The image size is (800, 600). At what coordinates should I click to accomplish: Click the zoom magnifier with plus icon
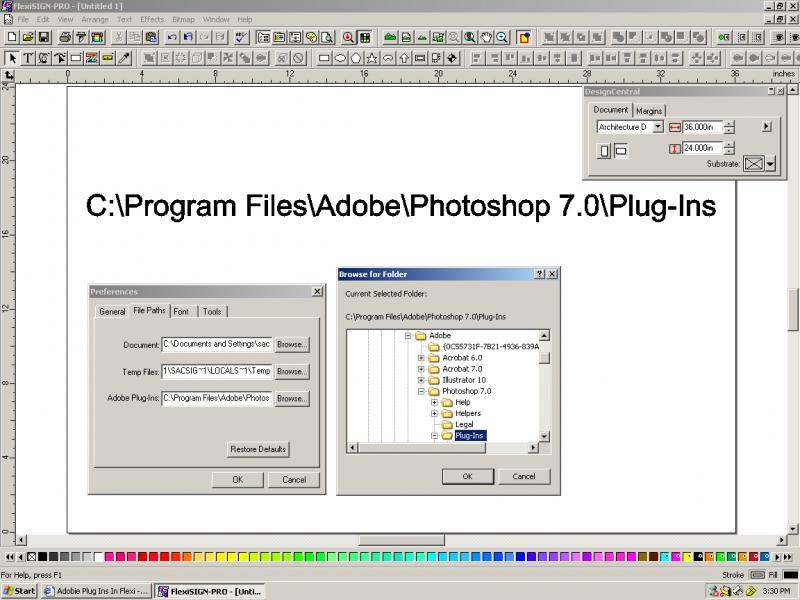pyautogui.click(x=502, y=37)
